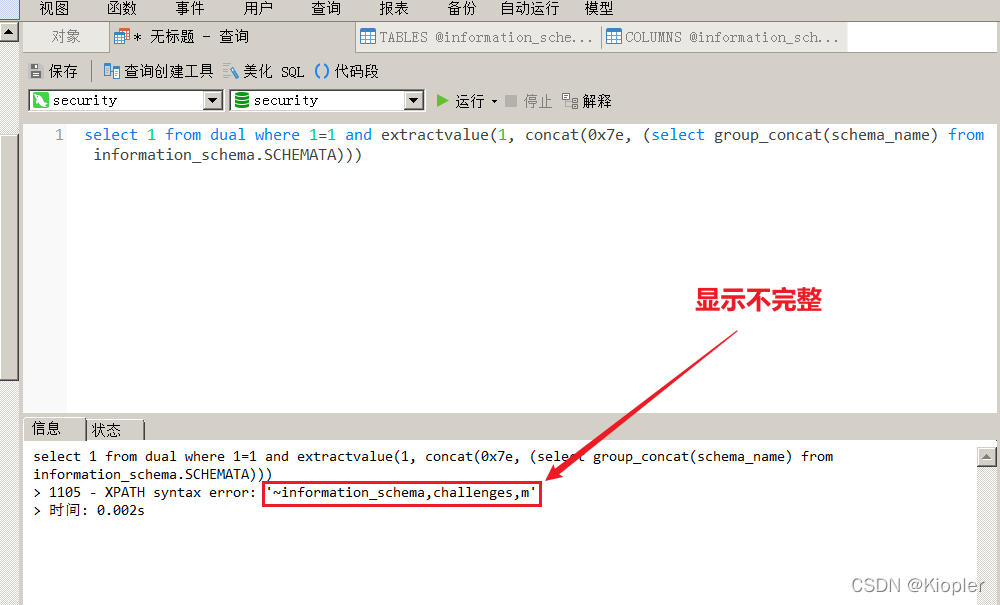Open the database selector dropdown showing security

[412, 100]
